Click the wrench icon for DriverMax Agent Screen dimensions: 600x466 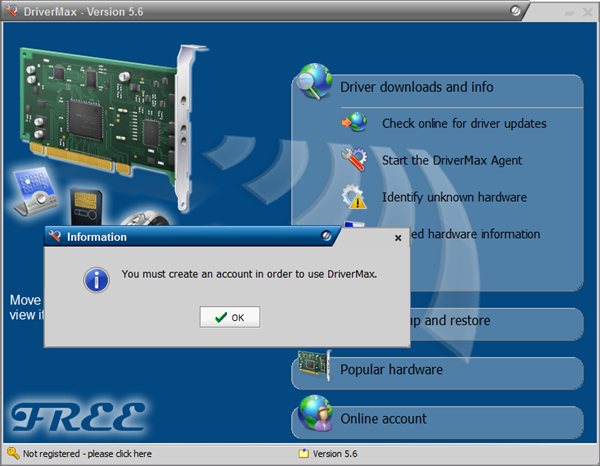click(355, 160)
